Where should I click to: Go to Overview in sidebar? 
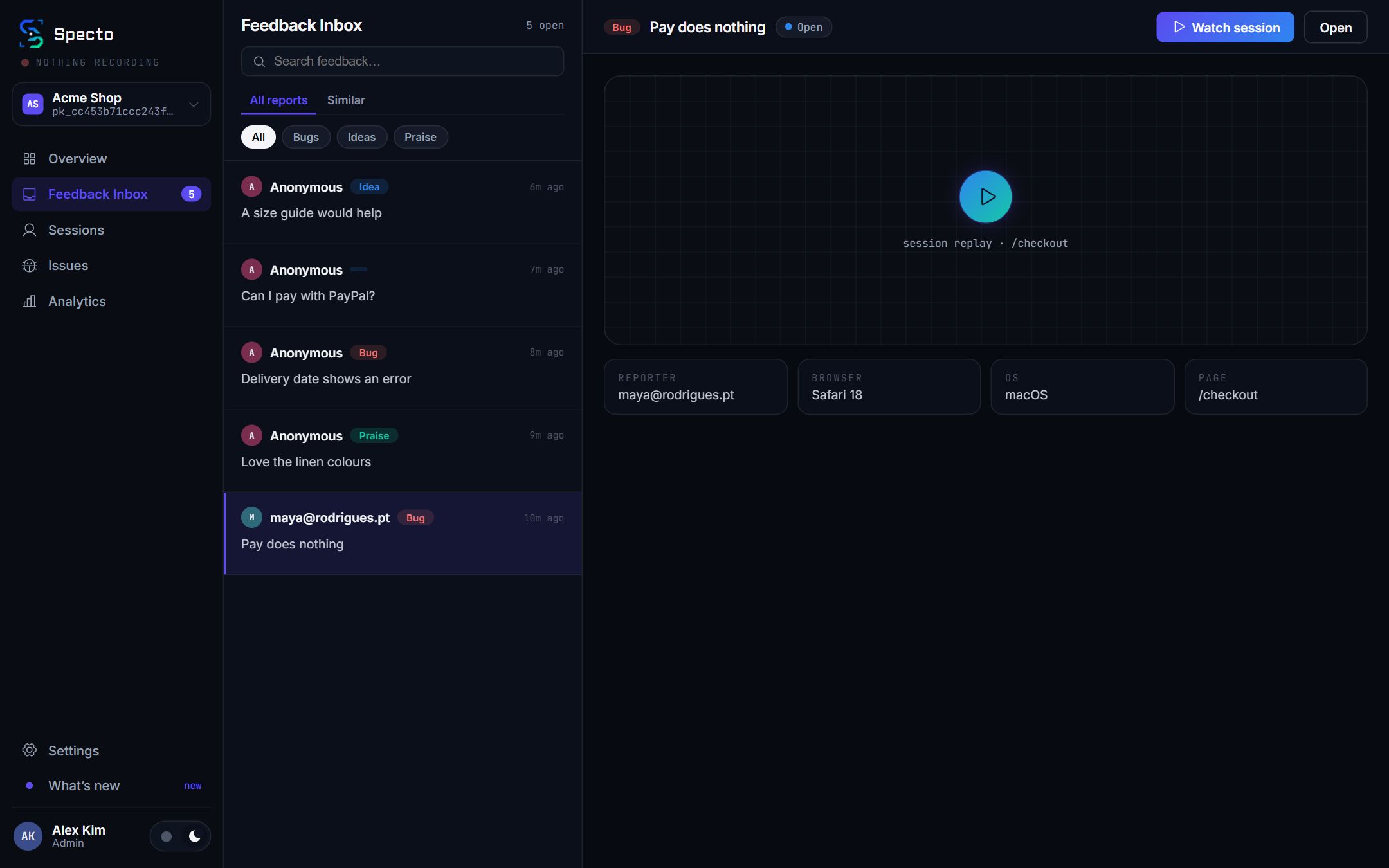coord(111,159)
